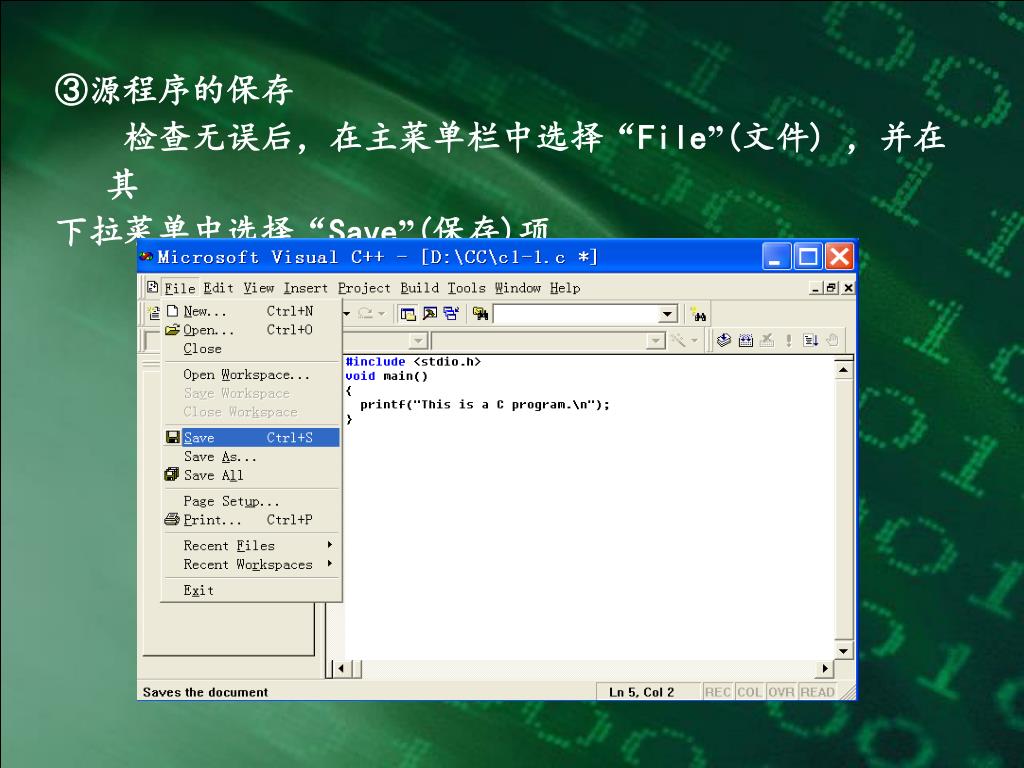The width and height of the screenshot is (1024, 768).
Task: Click the hand Breakpoint icon
Action: [x=832, y=340]
